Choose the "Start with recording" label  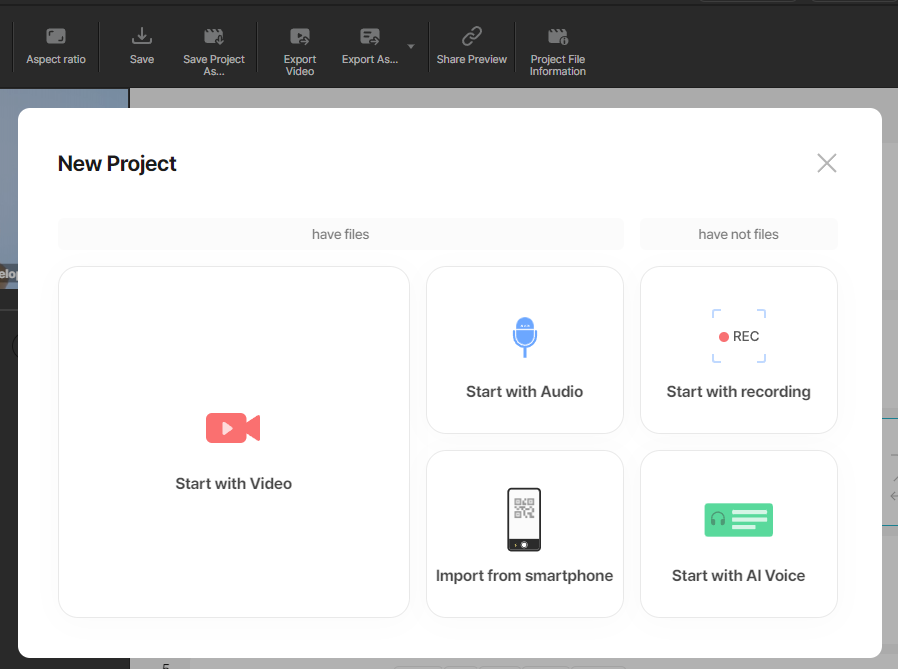coord(738,392)
